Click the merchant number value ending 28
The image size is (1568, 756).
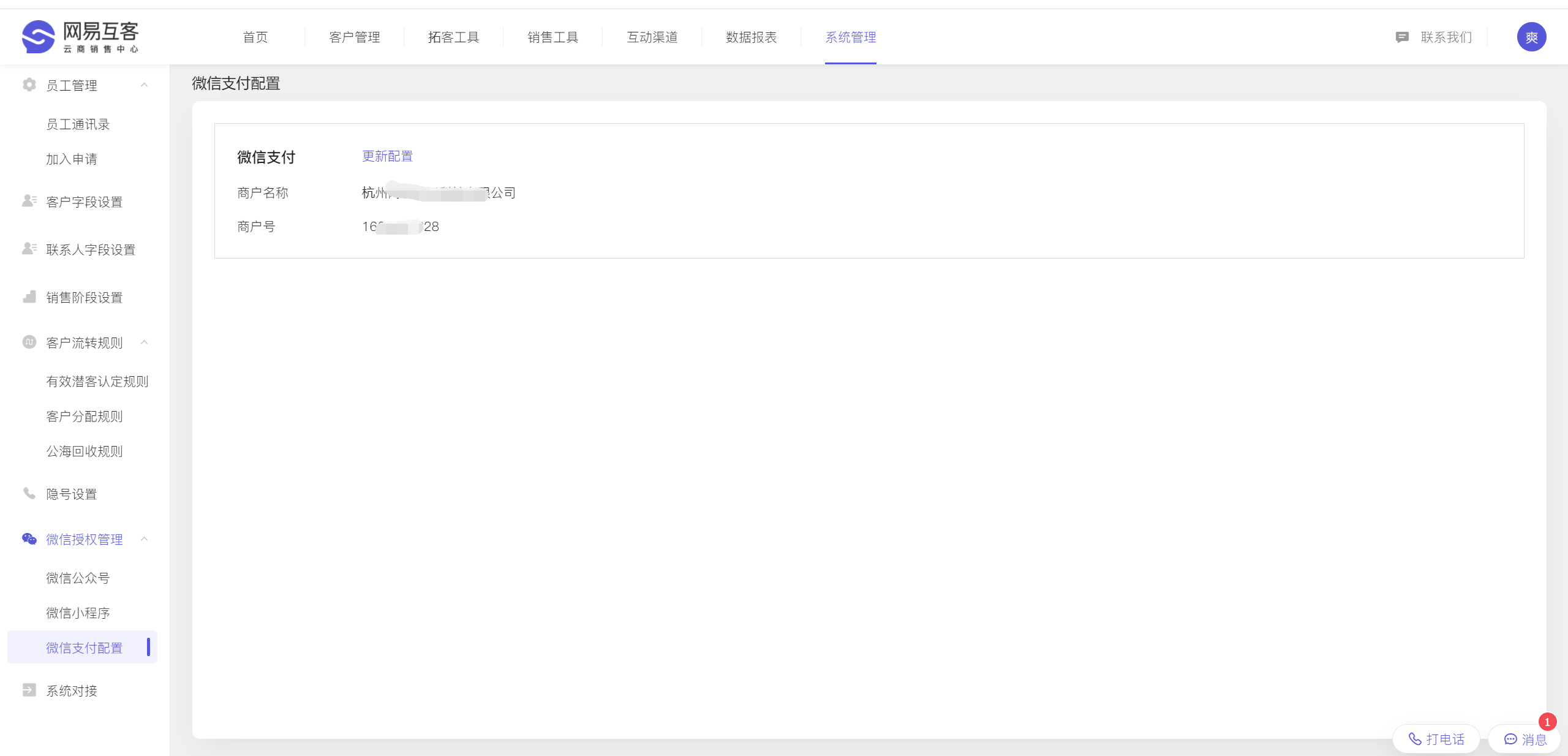[401, 227]
